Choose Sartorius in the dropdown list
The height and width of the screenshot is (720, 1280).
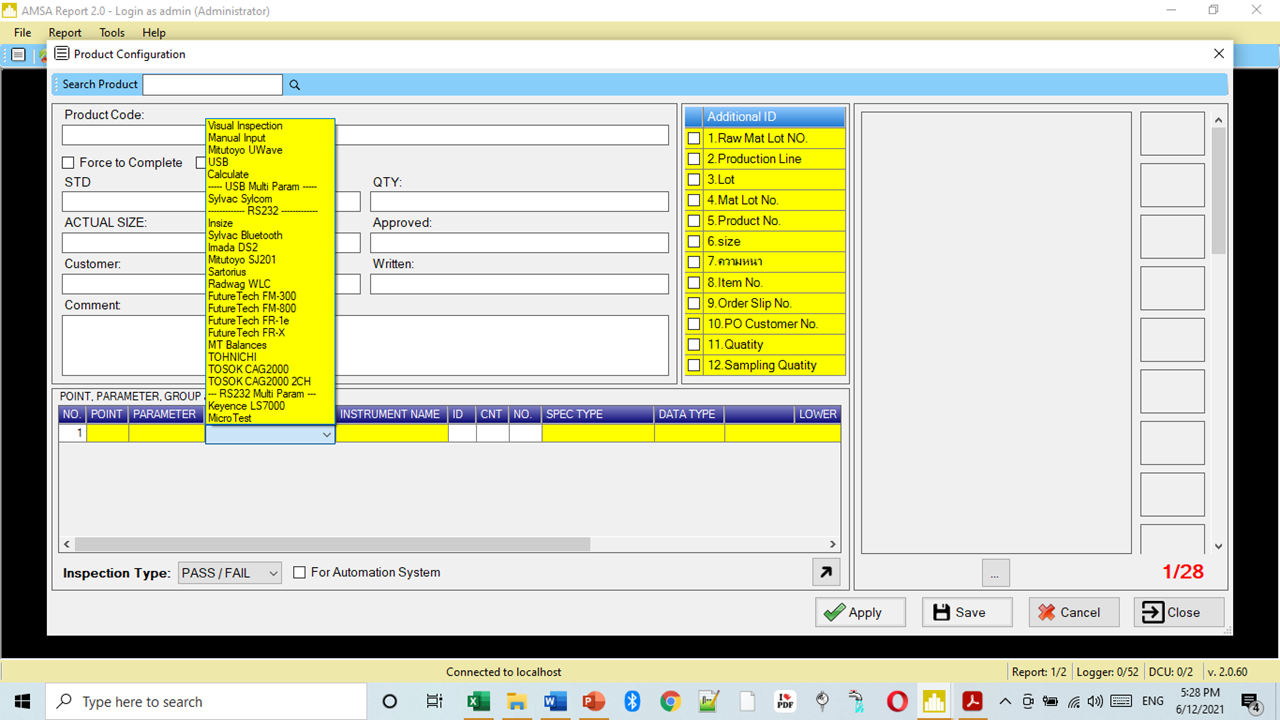227,272
